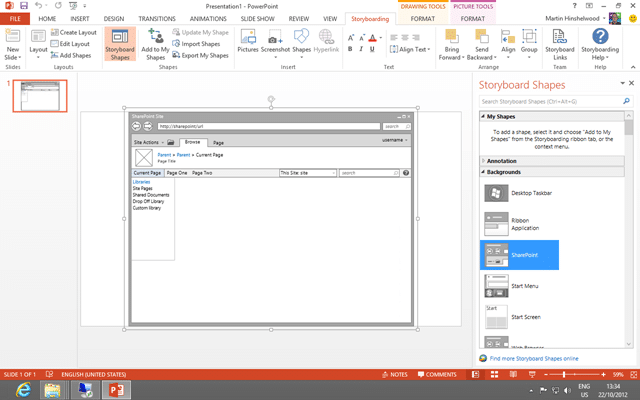The height and width of the screenshot is (400, 640).
Task: Select slide 1 thumbnail
Action: pos(40,96)
